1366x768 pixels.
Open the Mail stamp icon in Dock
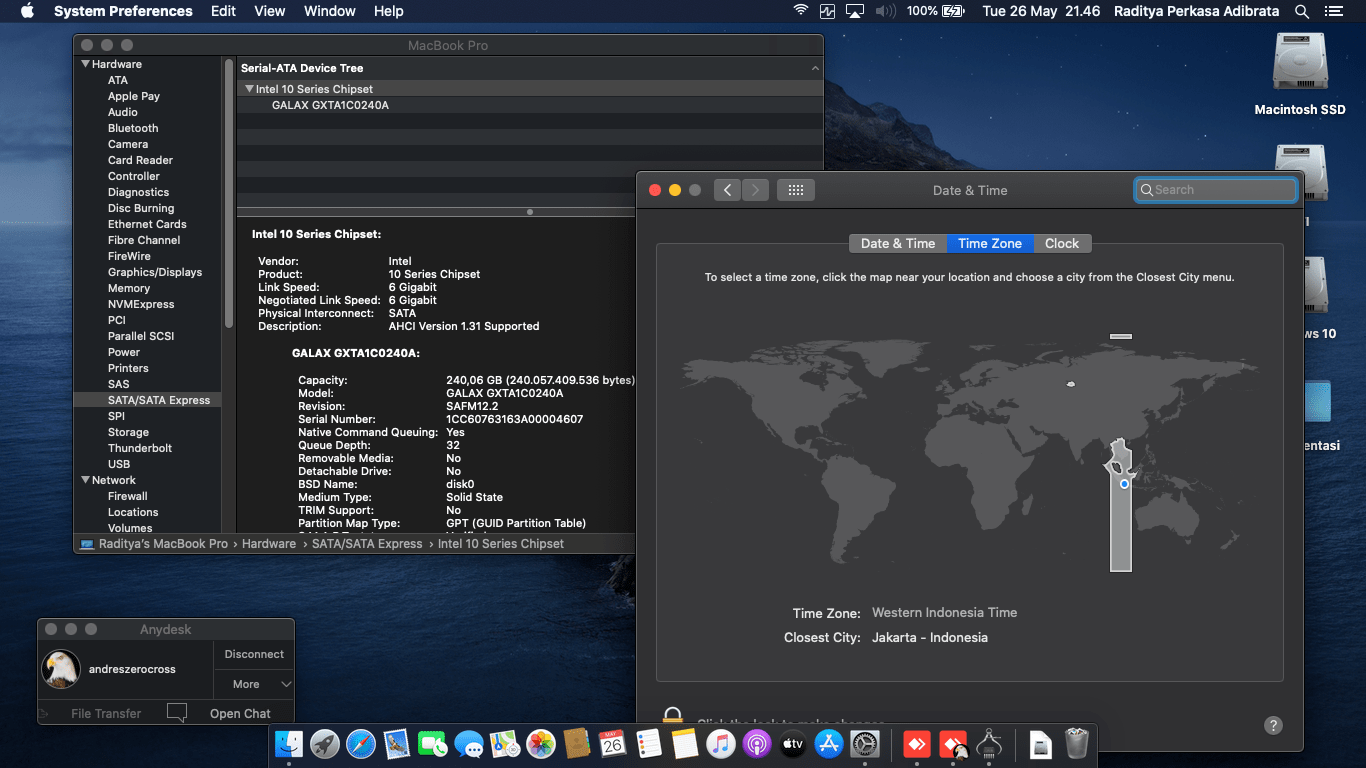coord(397,744)
